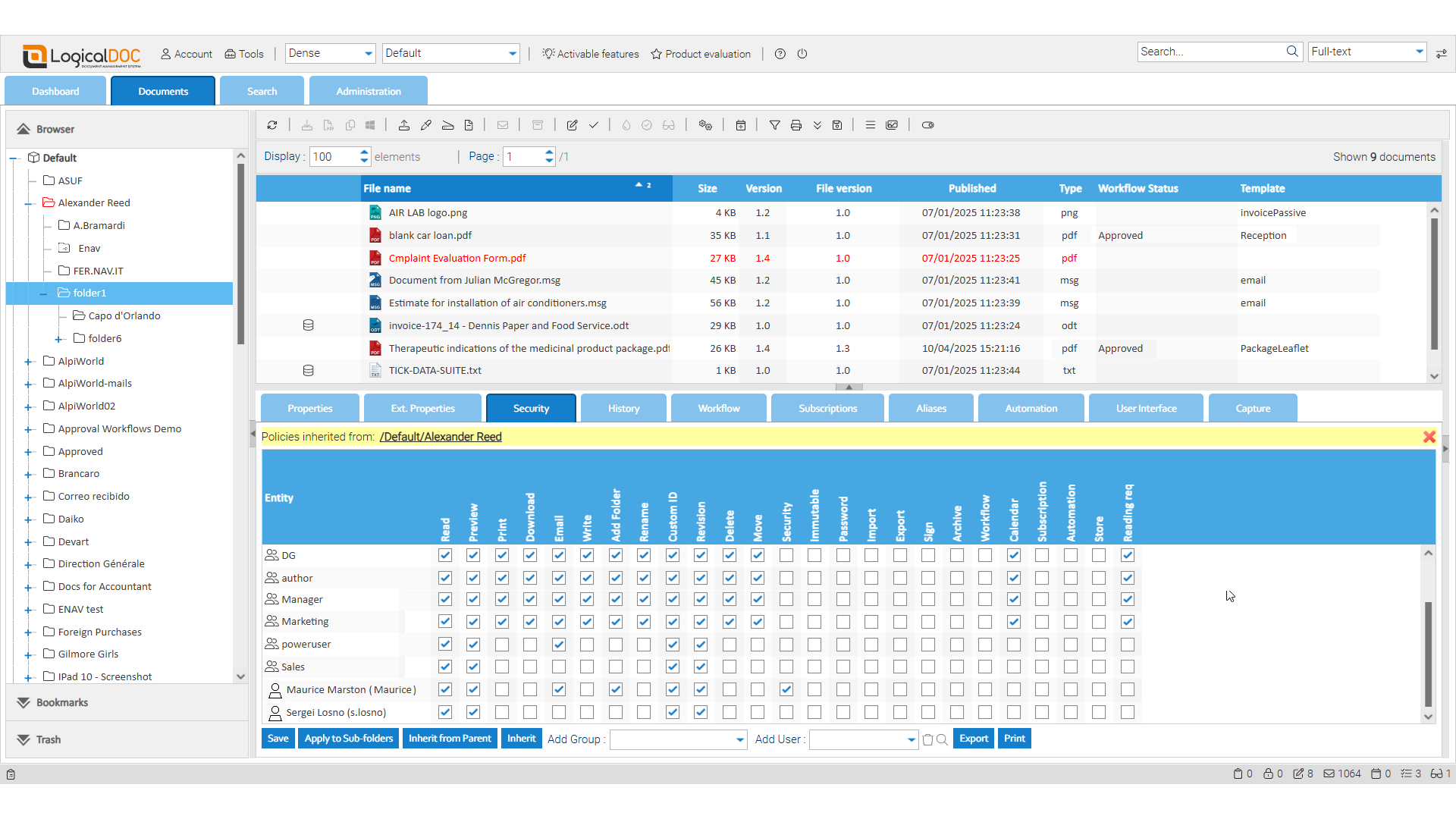Switch to the Administration tab
Screen dimensions: 1456x819
click(369, 90)
